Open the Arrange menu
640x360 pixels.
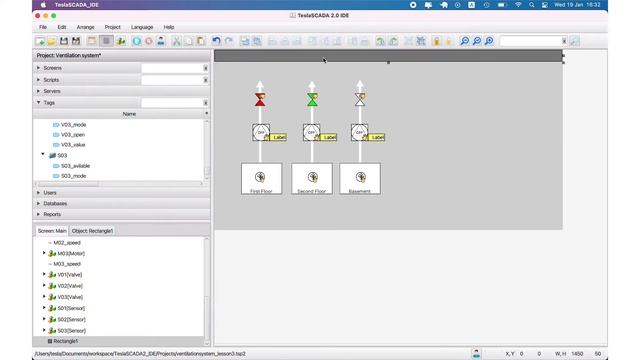pos(86,27)
